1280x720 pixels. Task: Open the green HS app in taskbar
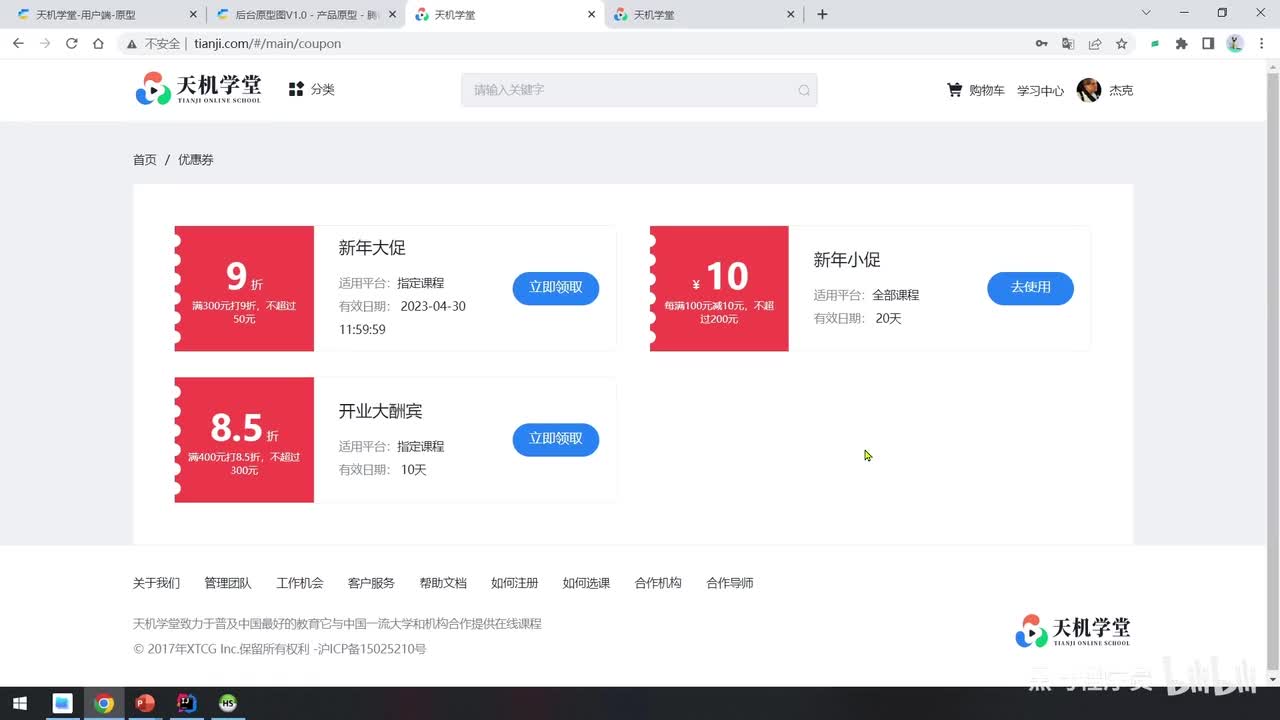[x=228, y=703]
